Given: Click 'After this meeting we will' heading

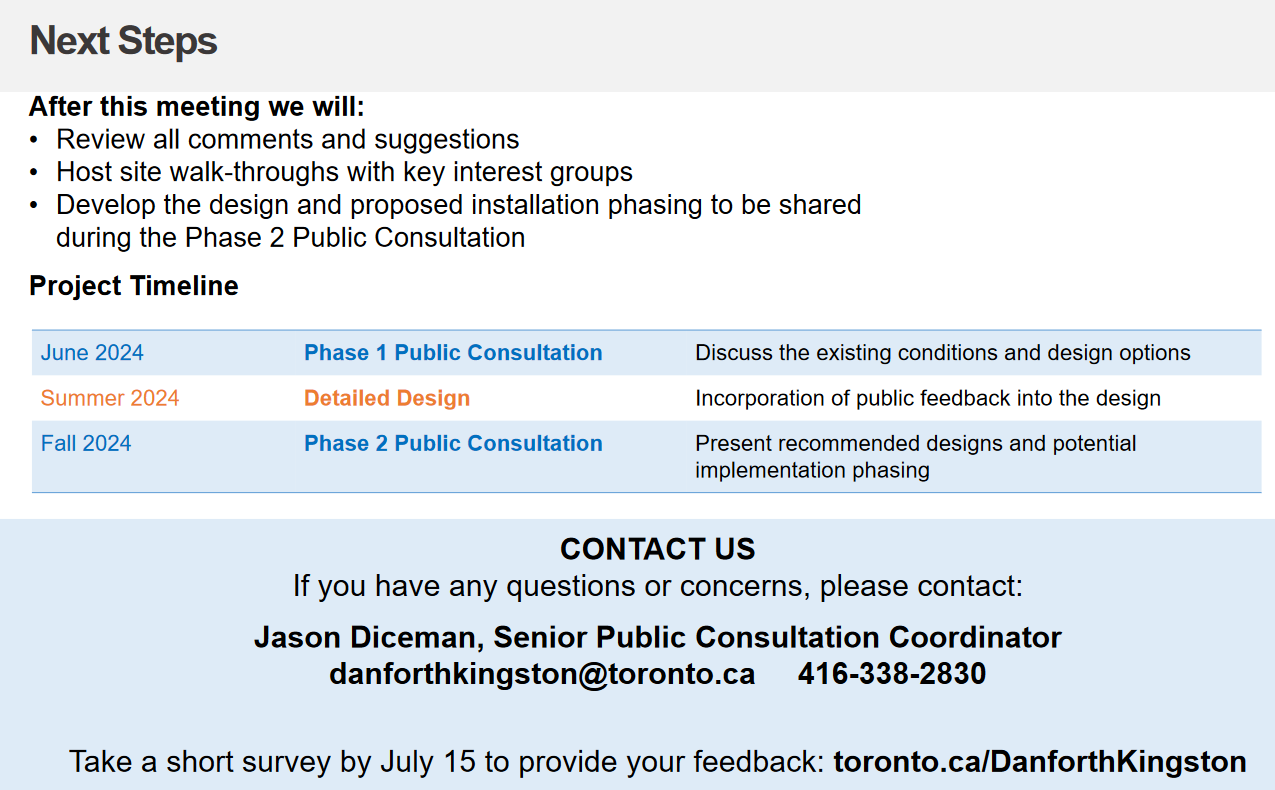Looking at the screenshot, I should pyautogui.click(x=197, y=107).
